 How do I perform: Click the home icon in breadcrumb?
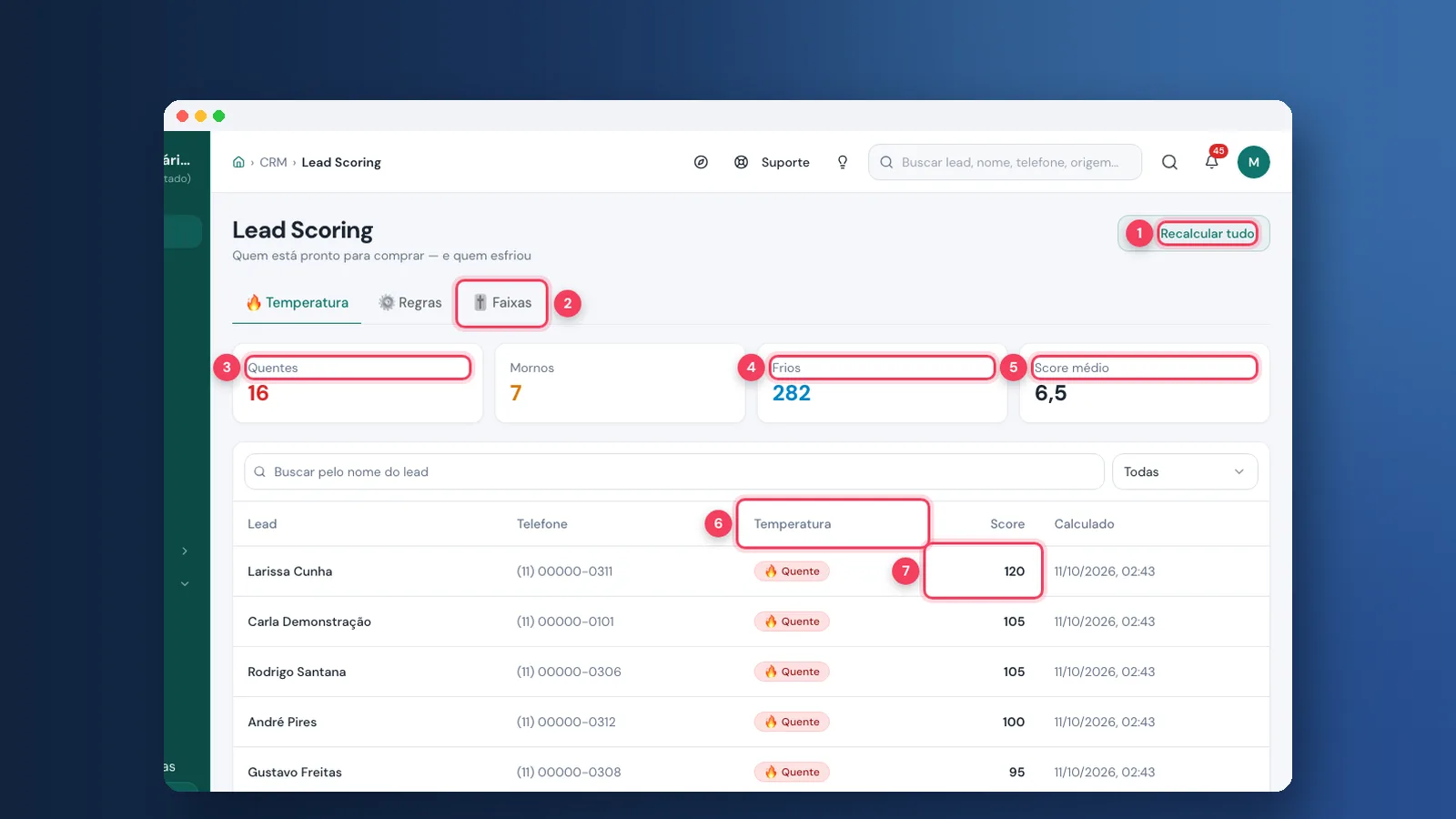(x=238, y=162)
